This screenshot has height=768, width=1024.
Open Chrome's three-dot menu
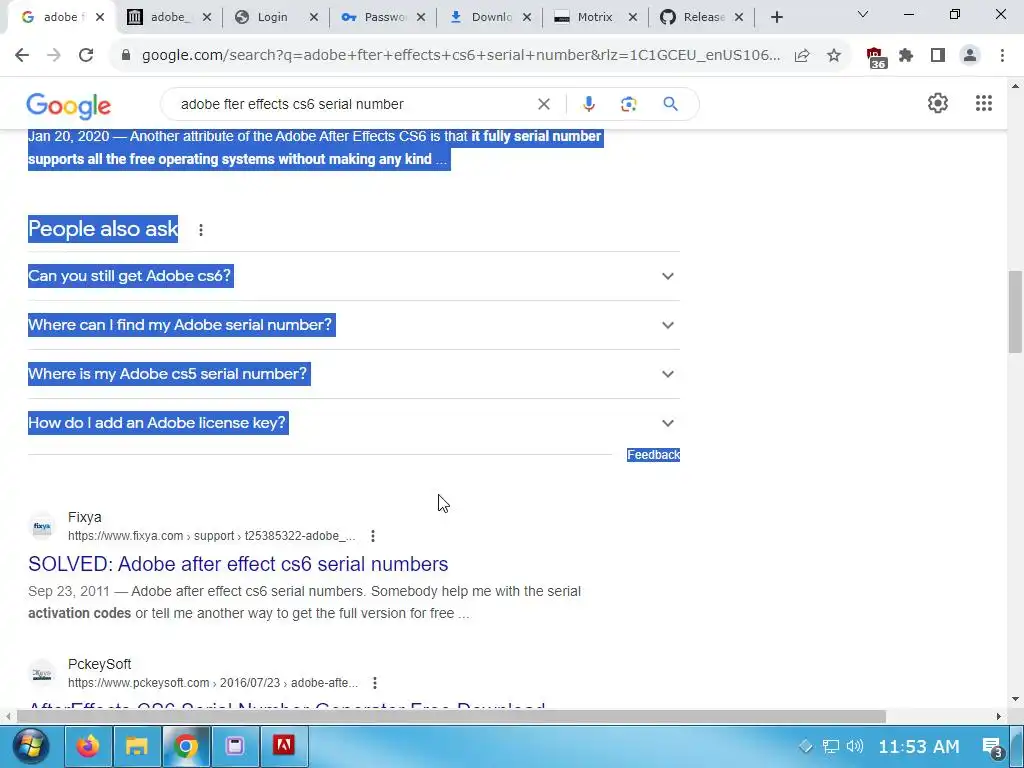pyautogui.click(x=1002, y=56)
